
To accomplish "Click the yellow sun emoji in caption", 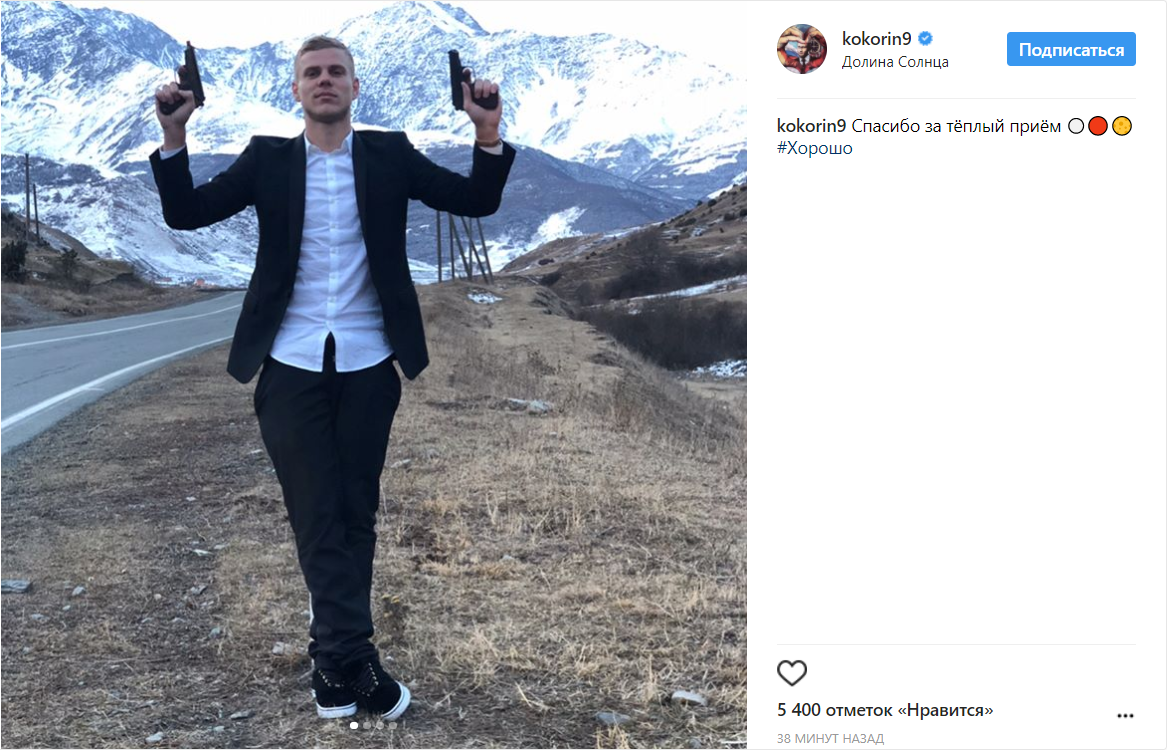I will (x=1122, y=126).
